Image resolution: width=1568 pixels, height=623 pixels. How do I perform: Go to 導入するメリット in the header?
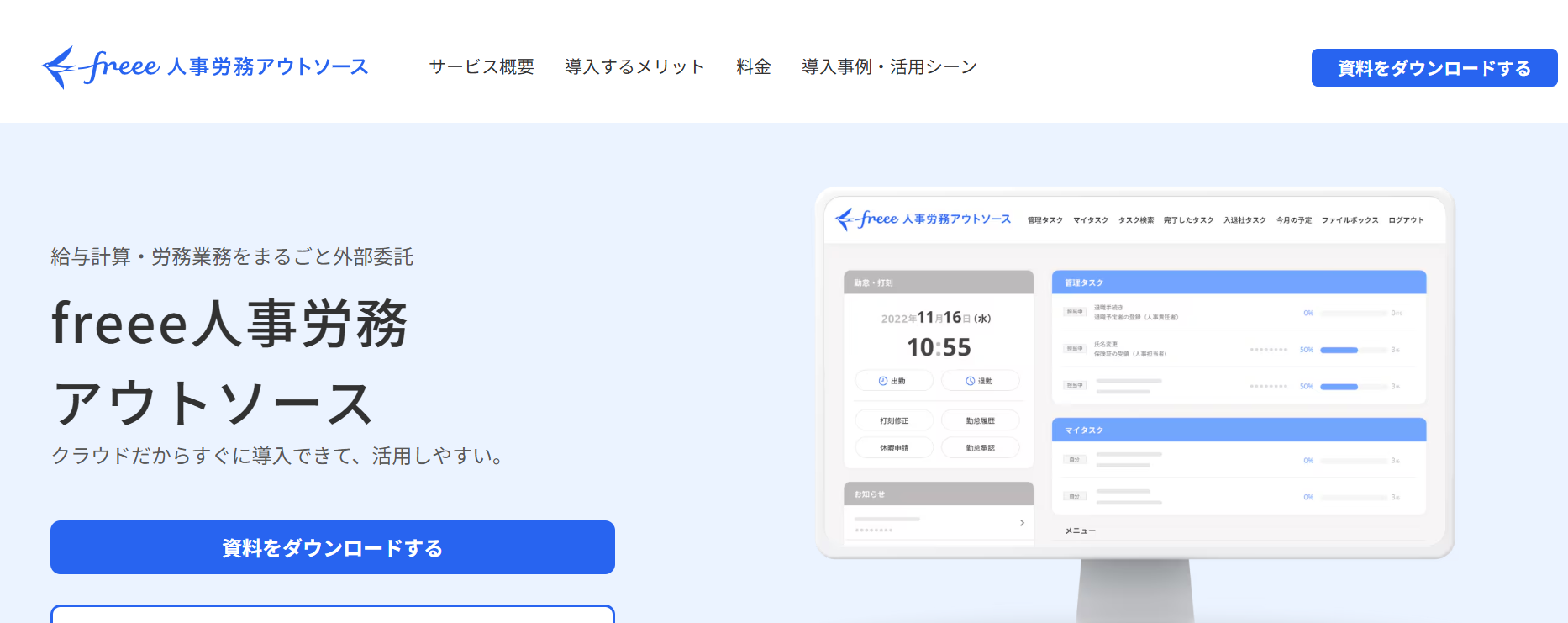[634, 66]
